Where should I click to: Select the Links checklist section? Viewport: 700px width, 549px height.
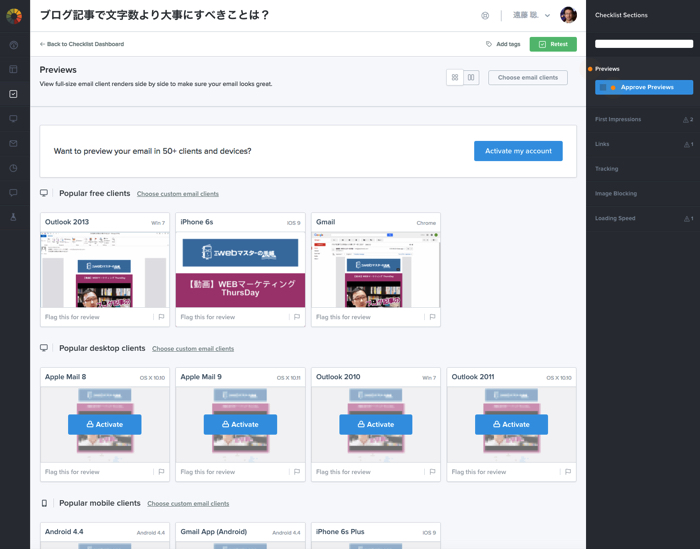click(x=602, y=144)
